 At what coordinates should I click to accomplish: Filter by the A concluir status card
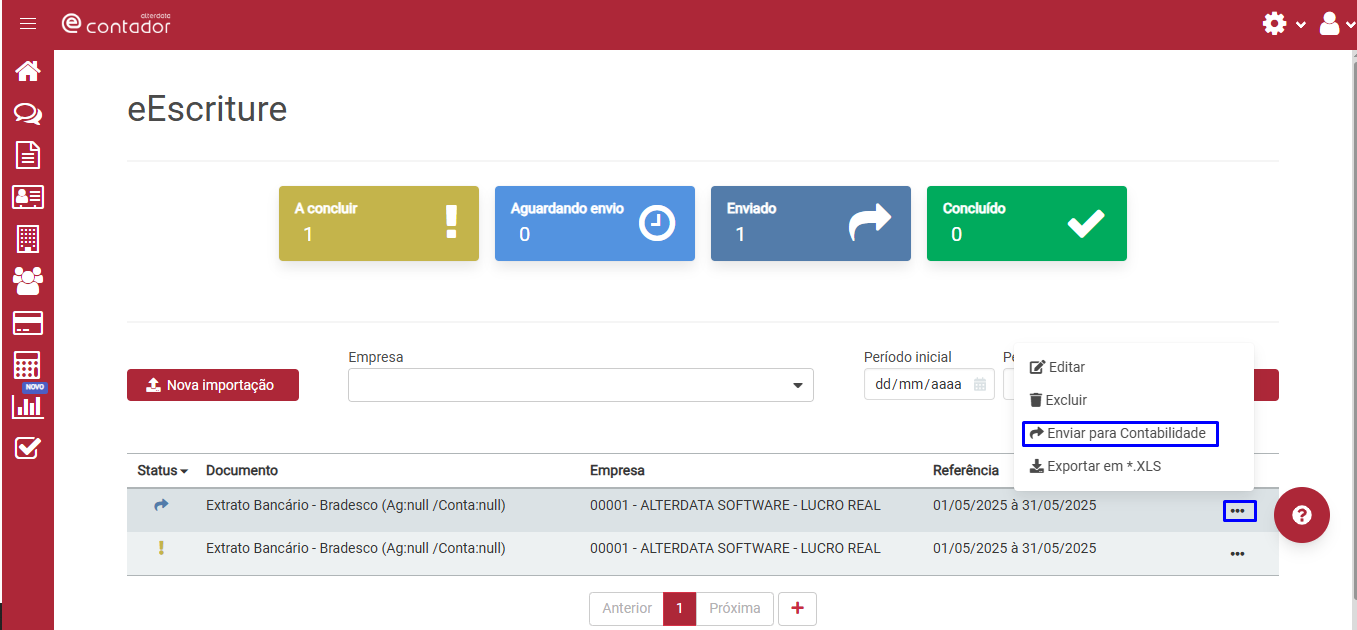tap(378, 223)
